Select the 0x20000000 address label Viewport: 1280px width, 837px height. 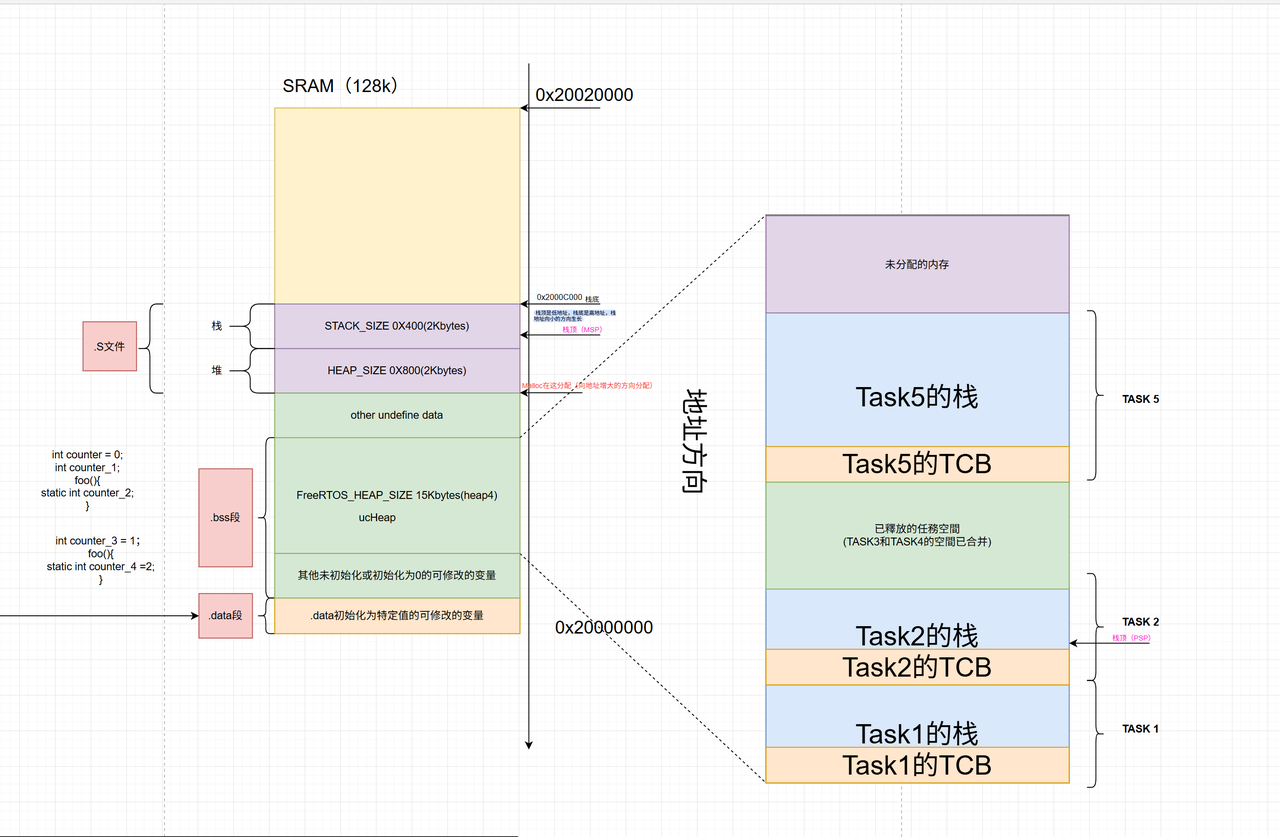point(604,627)
